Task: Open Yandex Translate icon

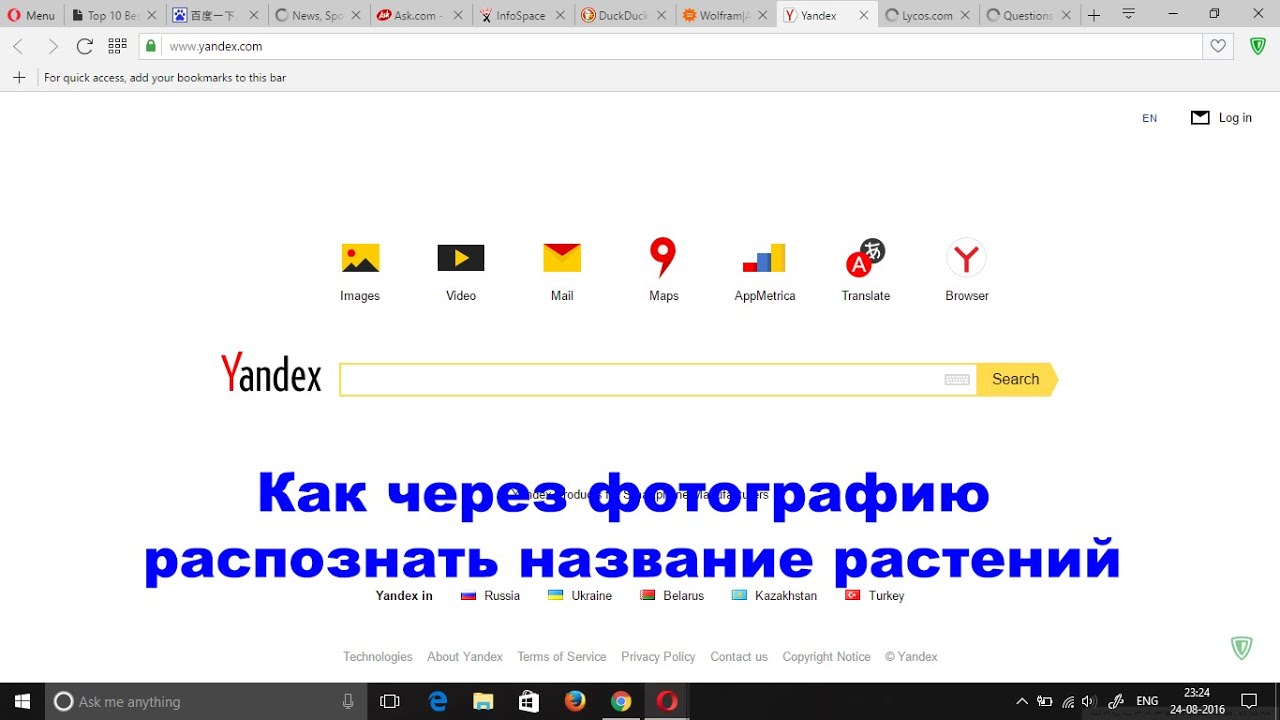Action: pyautogui.click(x=865, y=258)
